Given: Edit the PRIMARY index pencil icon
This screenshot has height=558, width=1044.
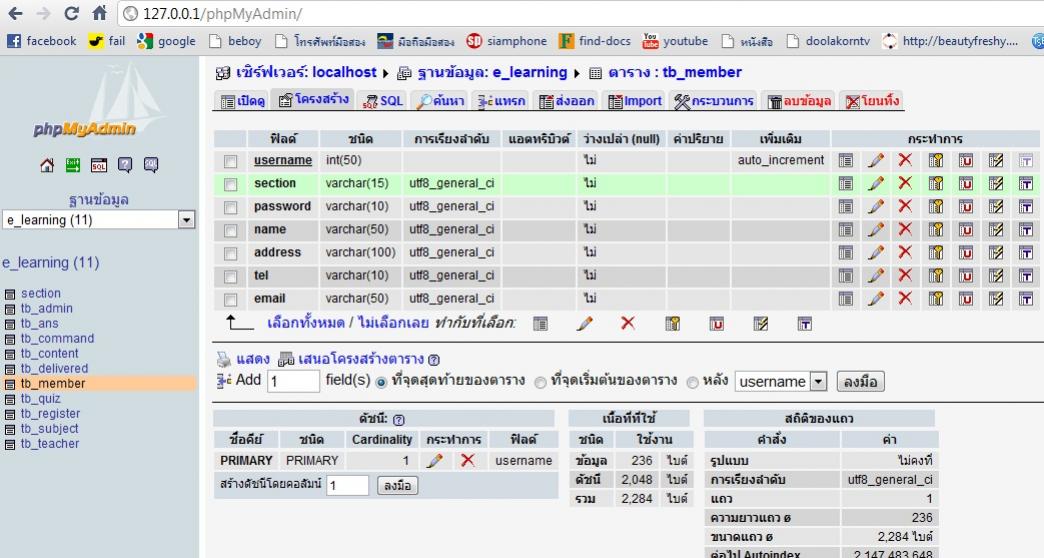Looking at the screenshot, I should tap(434, 461).
